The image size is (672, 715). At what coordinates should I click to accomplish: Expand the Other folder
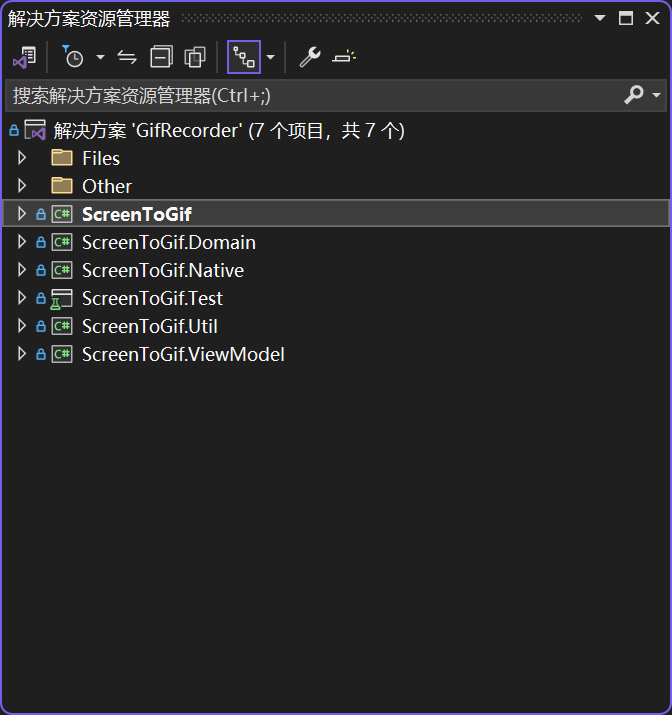pos(21,186)
